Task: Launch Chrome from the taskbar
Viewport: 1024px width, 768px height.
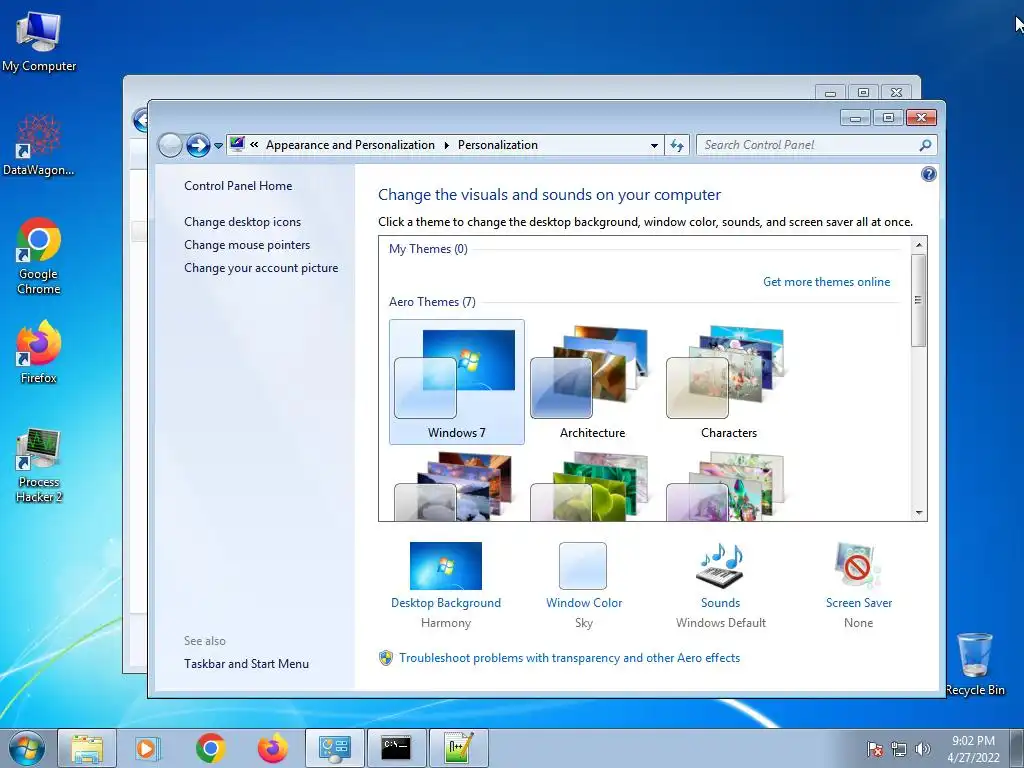Action: coord(210,748)
